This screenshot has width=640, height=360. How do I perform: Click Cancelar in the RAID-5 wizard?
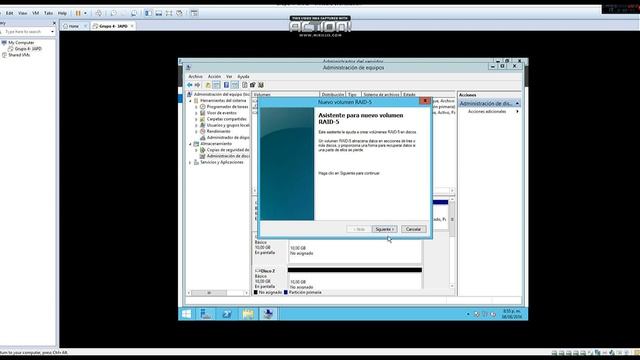pyautogui.click(x=413, y=229)
